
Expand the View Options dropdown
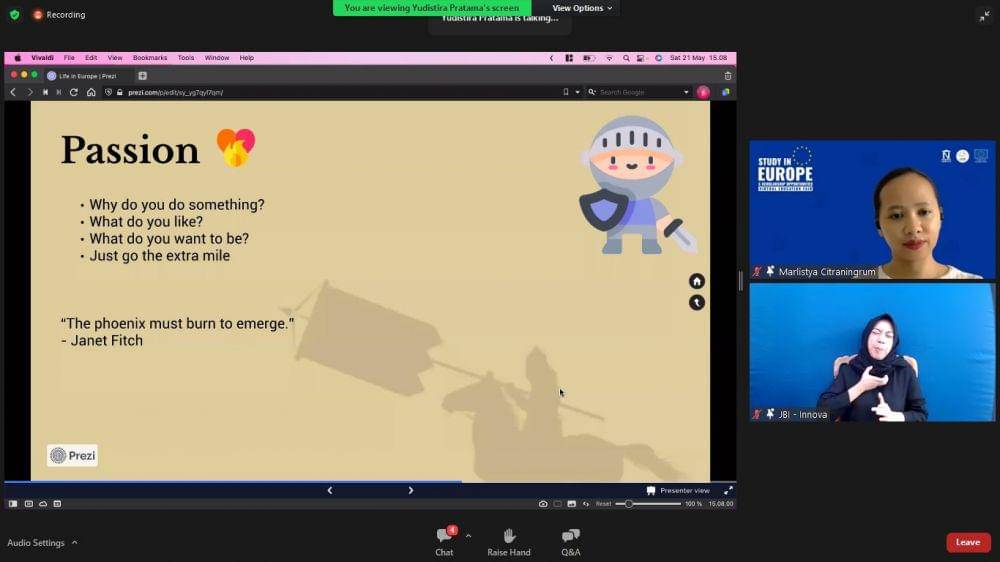point(583,8)
